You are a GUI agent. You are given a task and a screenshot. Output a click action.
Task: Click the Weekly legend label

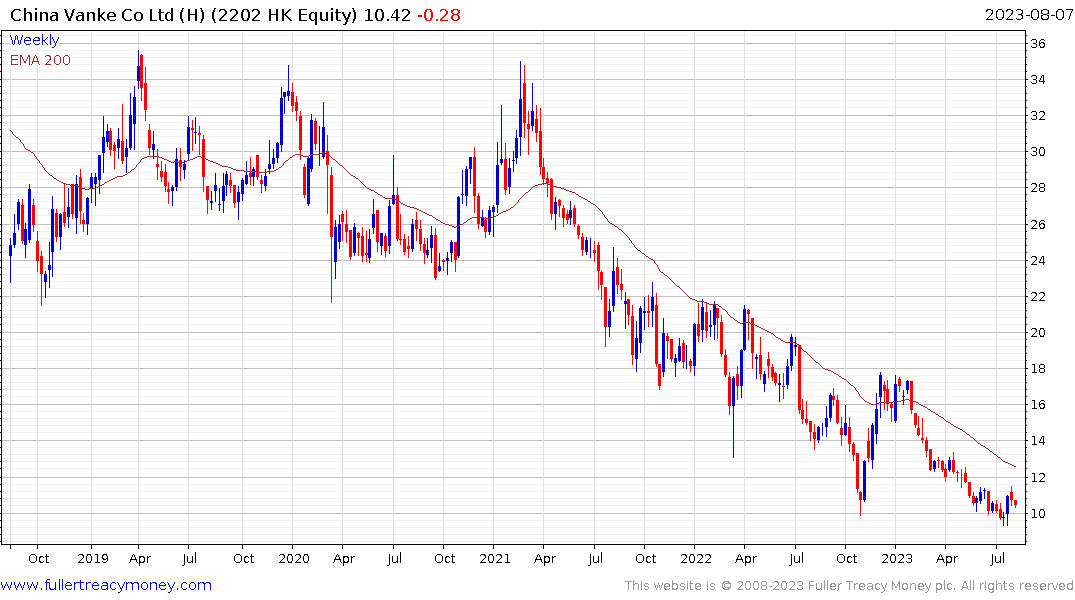click(x=34, y=40)
